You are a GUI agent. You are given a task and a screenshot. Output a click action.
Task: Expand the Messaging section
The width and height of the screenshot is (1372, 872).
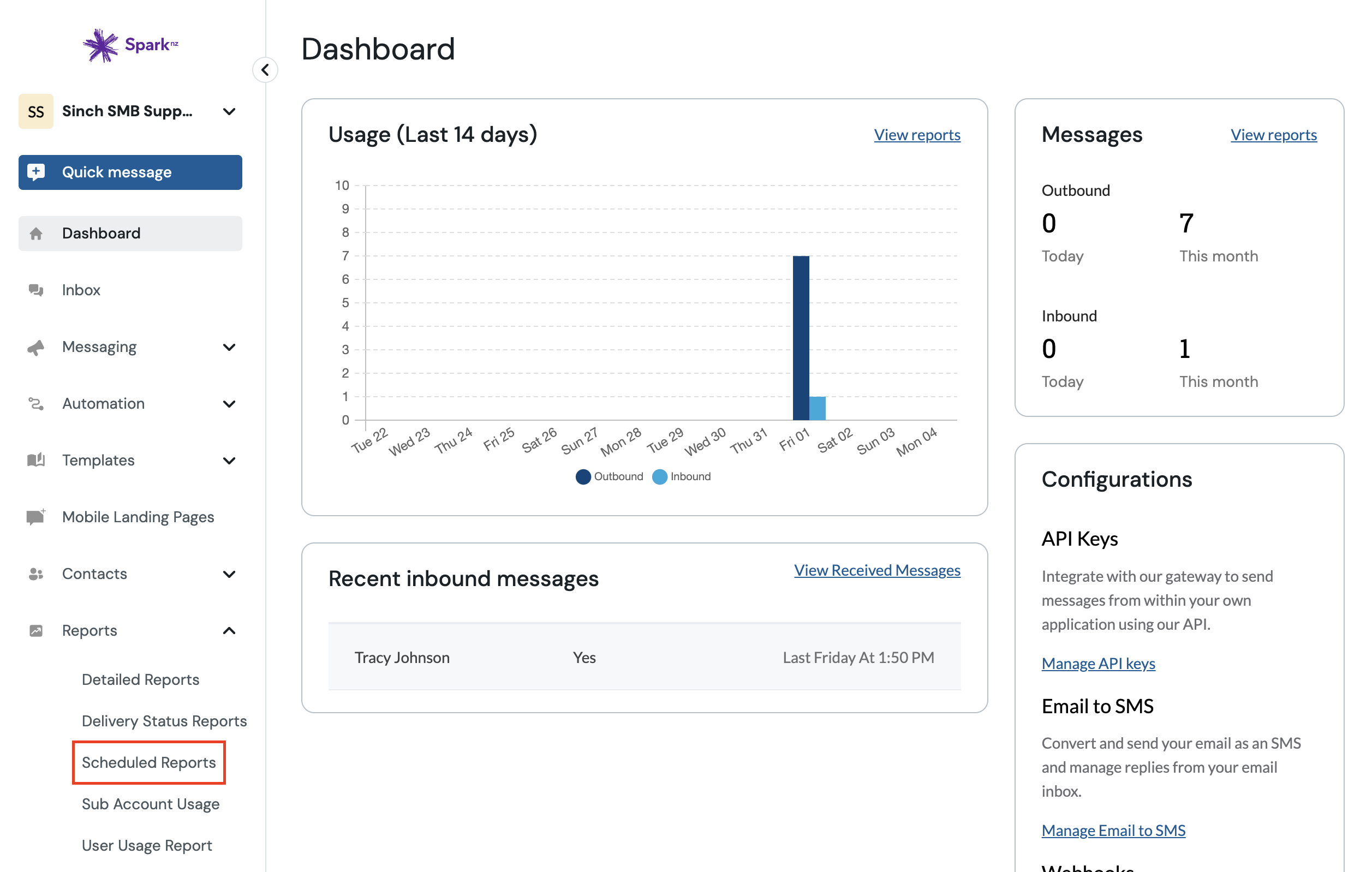click(229, 347)
